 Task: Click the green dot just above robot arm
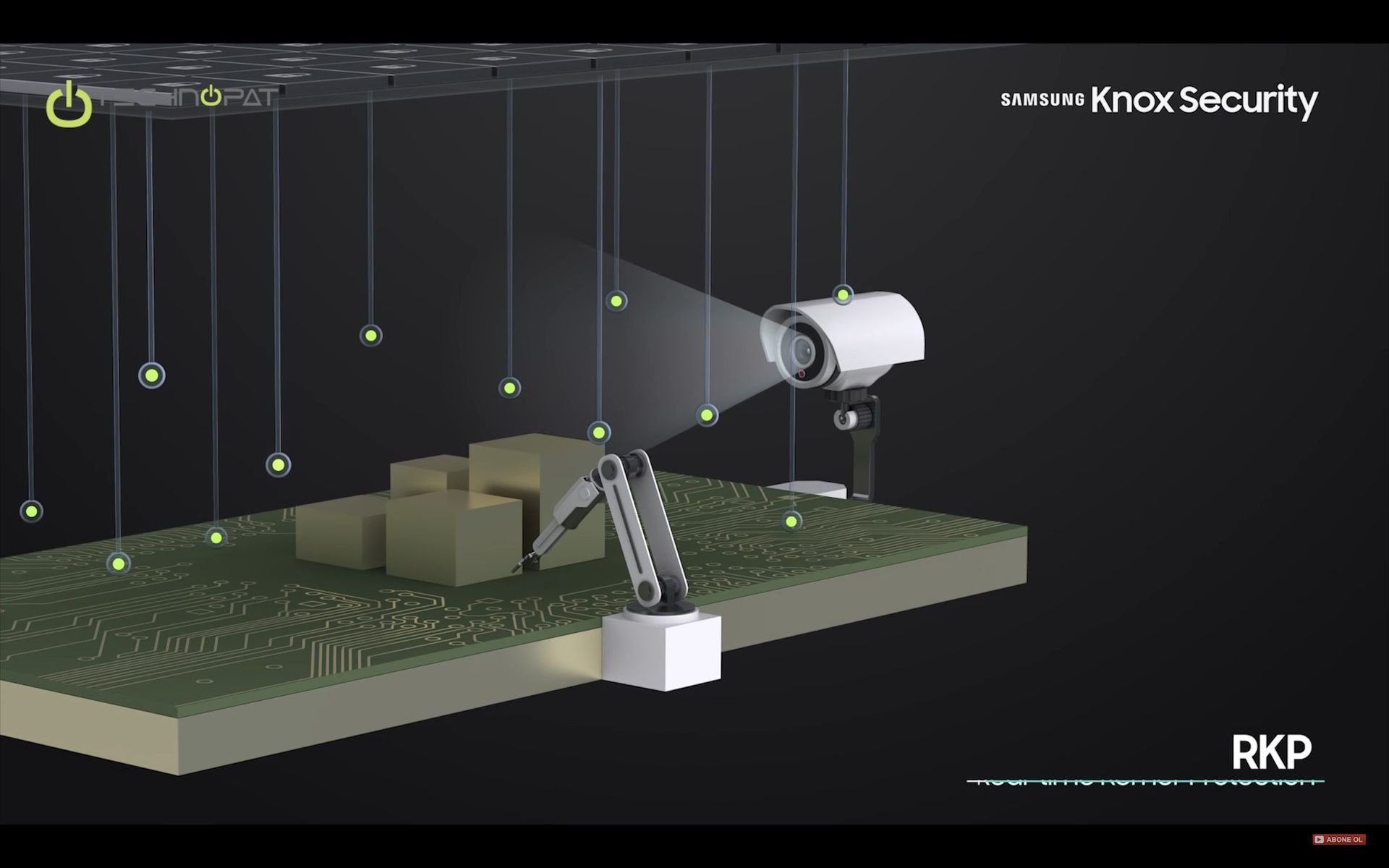click(598, 433)
